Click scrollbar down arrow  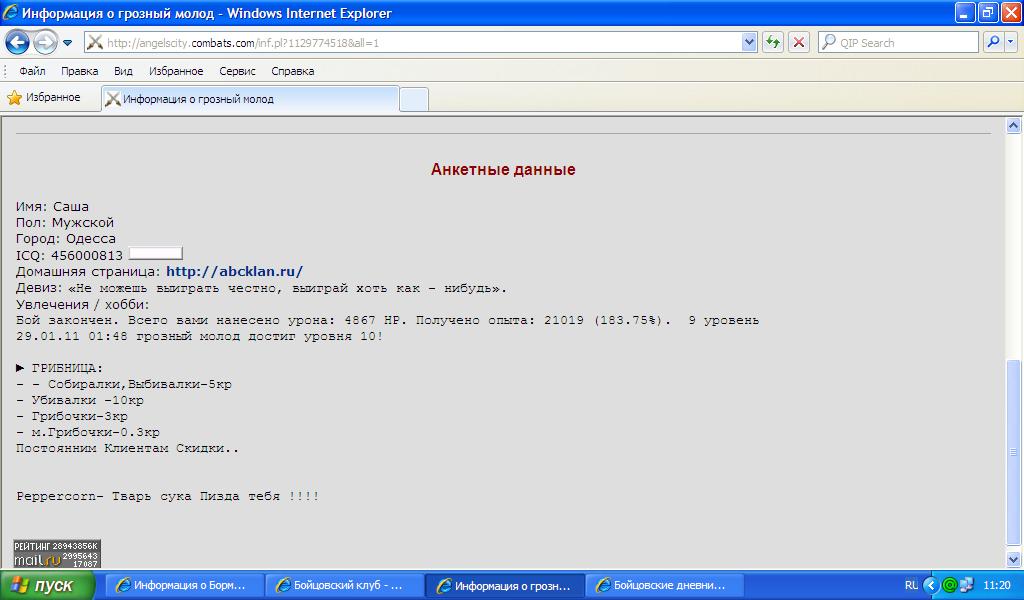tap(1013, 559)
